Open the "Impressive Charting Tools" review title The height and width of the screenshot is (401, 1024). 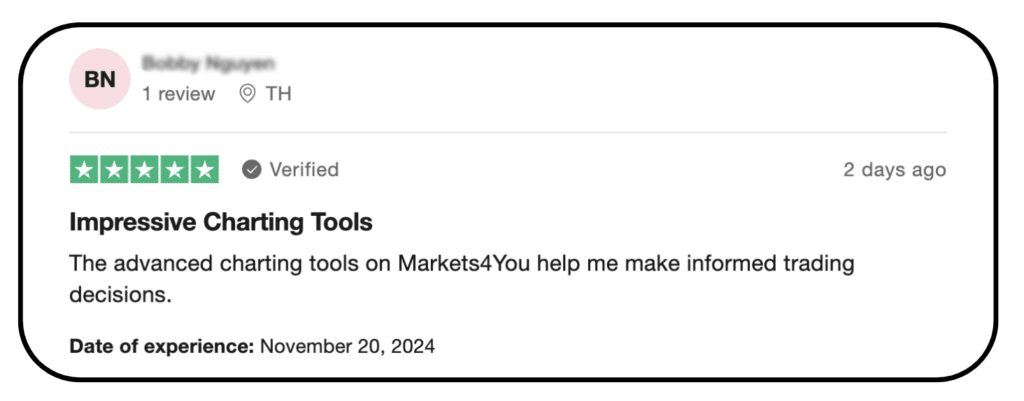pos(220,222)
